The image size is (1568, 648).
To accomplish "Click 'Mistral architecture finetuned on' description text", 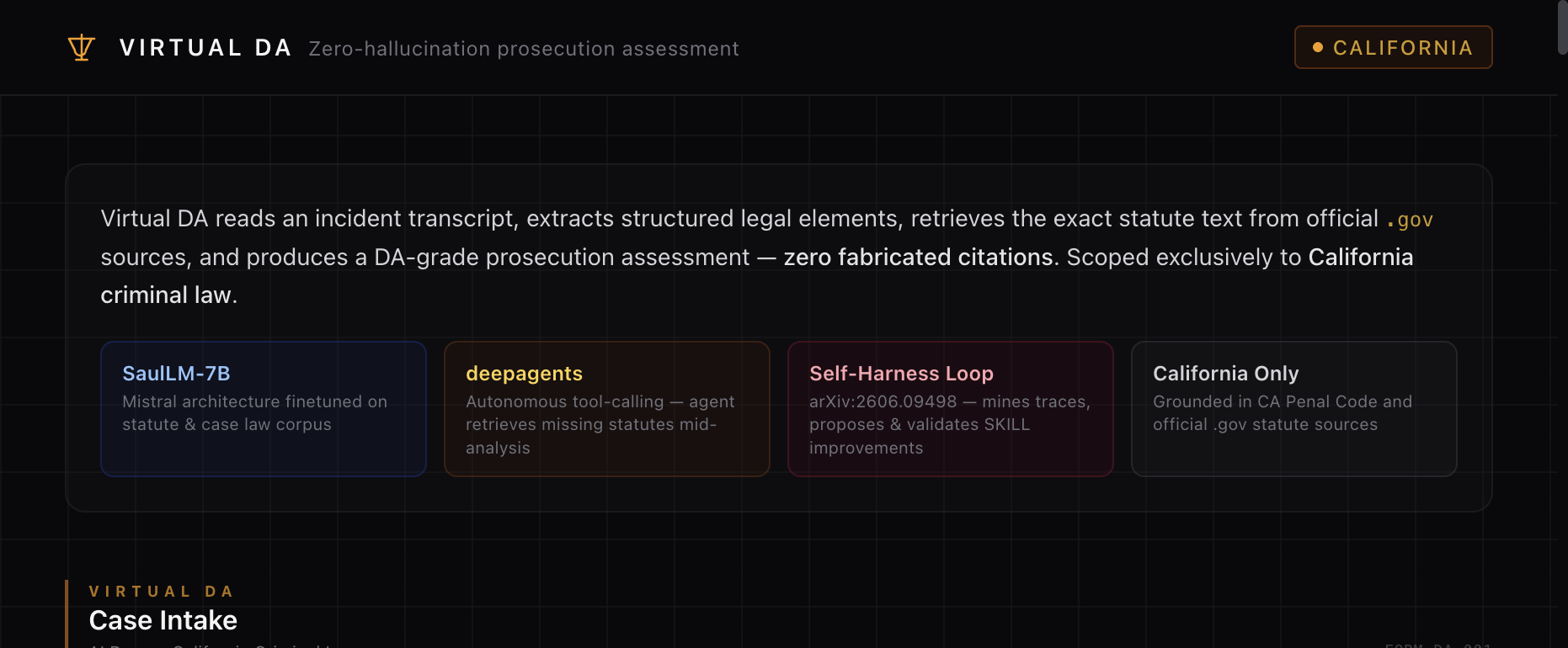I will [255, 401].
